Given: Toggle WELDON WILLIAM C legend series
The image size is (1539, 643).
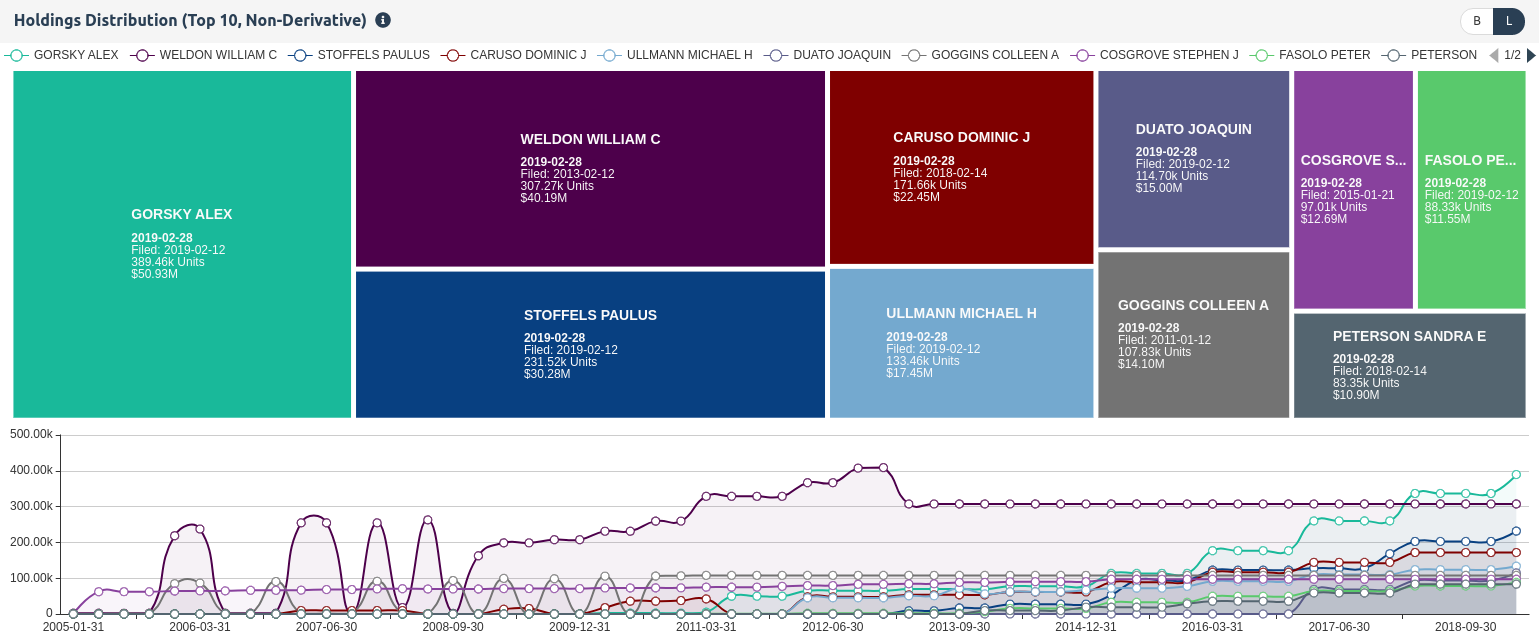Looking at the screenshot, I should [142, 55].
